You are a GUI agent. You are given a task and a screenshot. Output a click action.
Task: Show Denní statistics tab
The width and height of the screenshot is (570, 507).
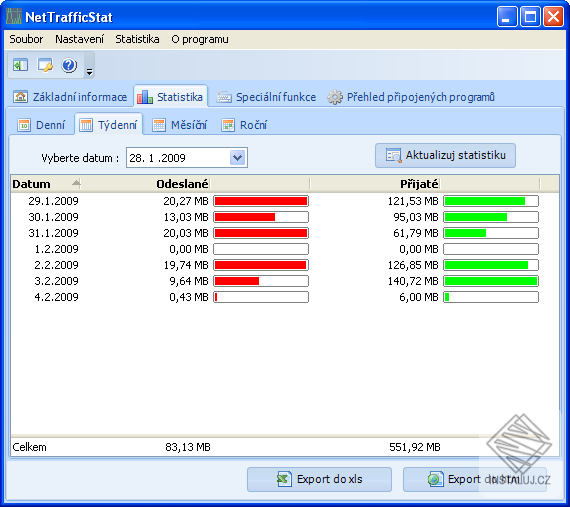(41, 125)
